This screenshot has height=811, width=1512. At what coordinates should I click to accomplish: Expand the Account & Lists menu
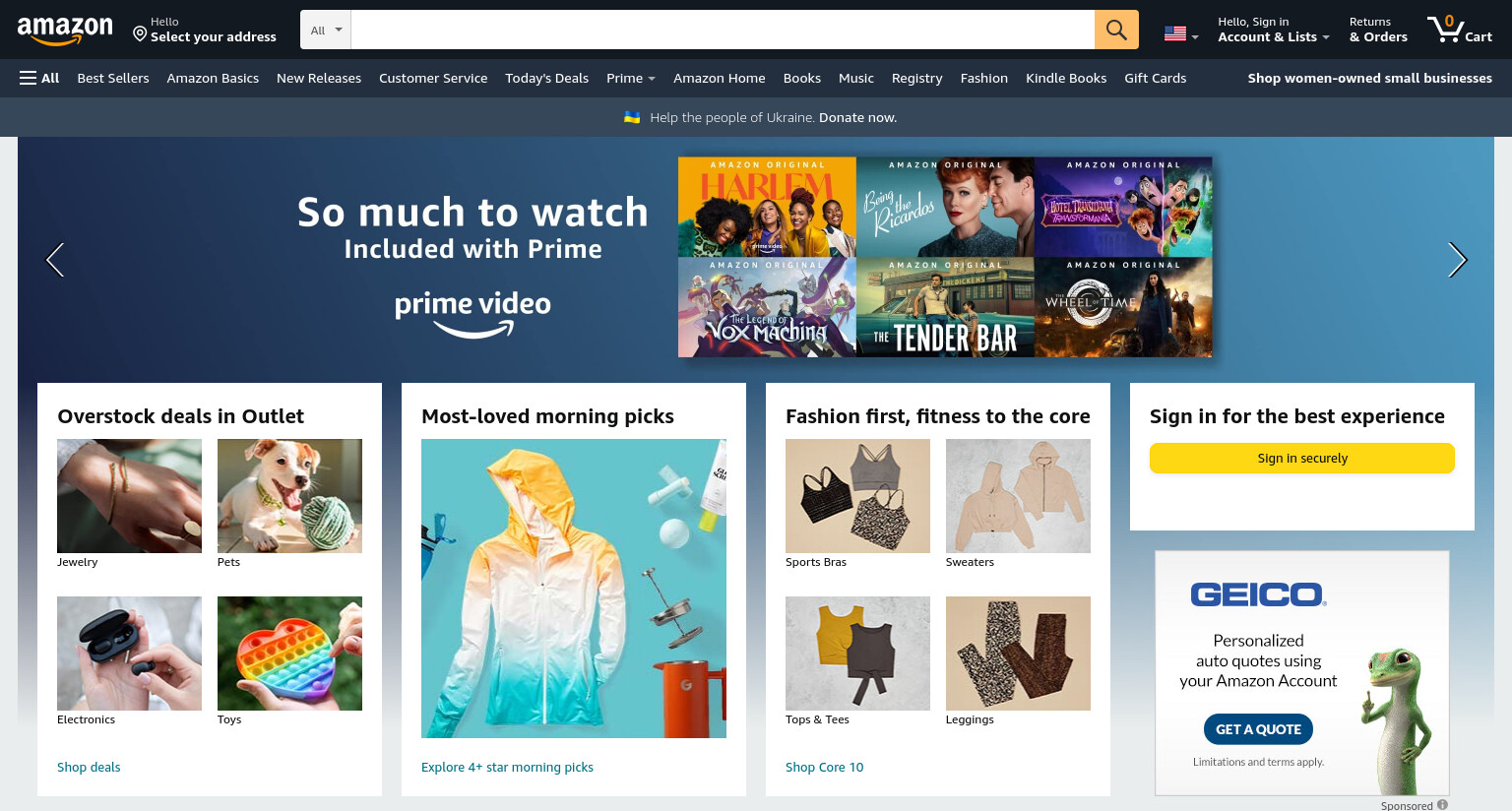click(1274, 30)
